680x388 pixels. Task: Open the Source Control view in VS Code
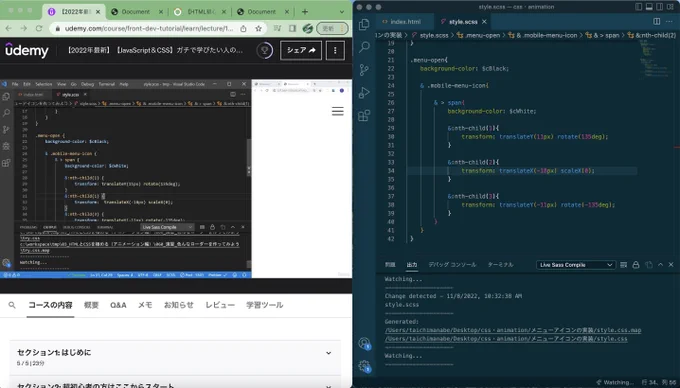pos(364,69)
